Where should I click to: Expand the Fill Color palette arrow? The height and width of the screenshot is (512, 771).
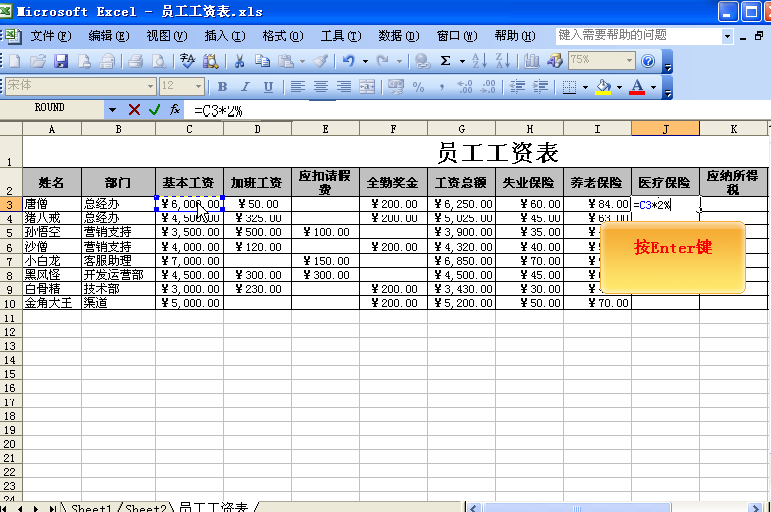[619, 88]
